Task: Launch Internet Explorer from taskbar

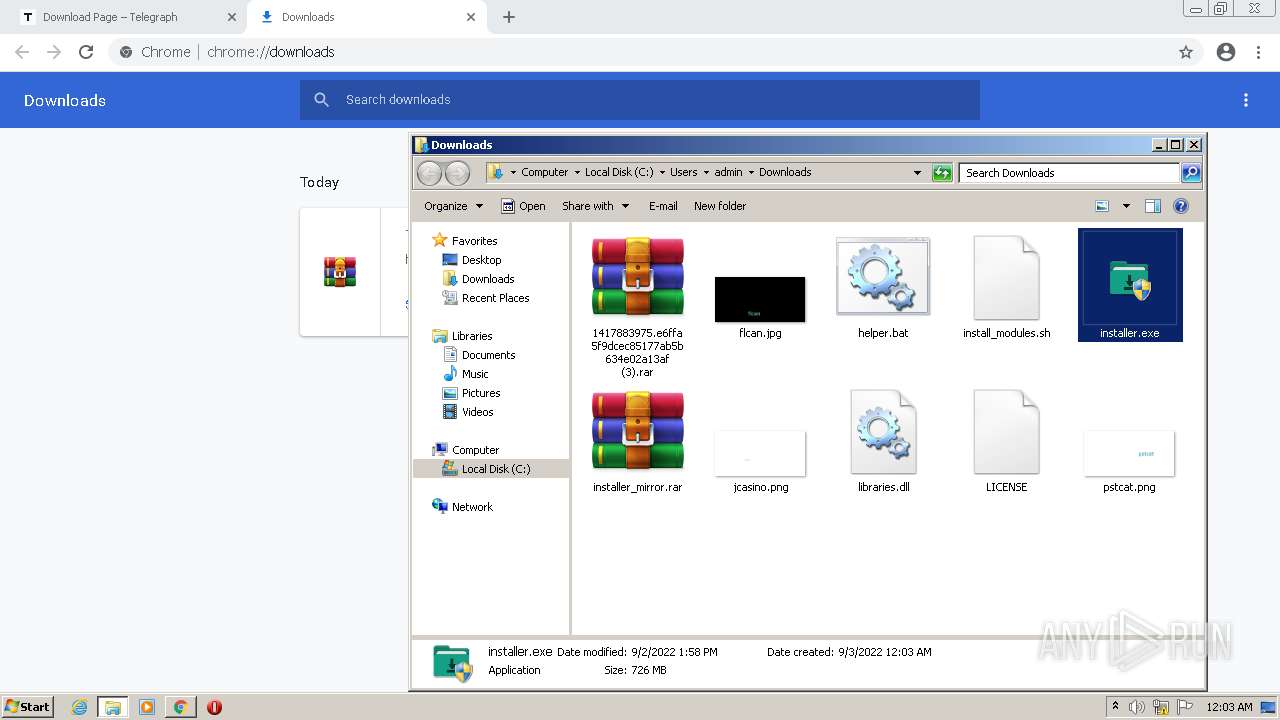Action: tap(80, 707)
